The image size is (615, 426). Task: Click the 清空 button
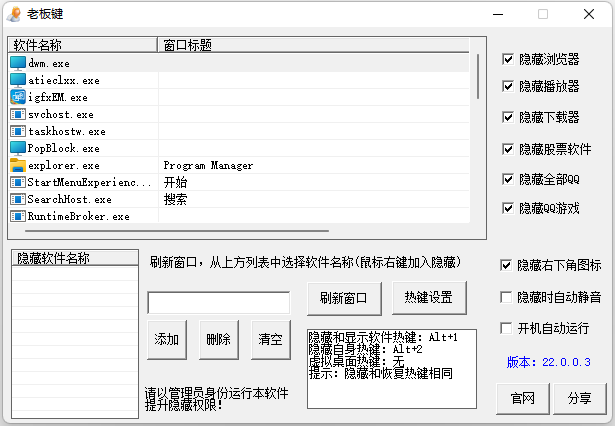point(271,339)
